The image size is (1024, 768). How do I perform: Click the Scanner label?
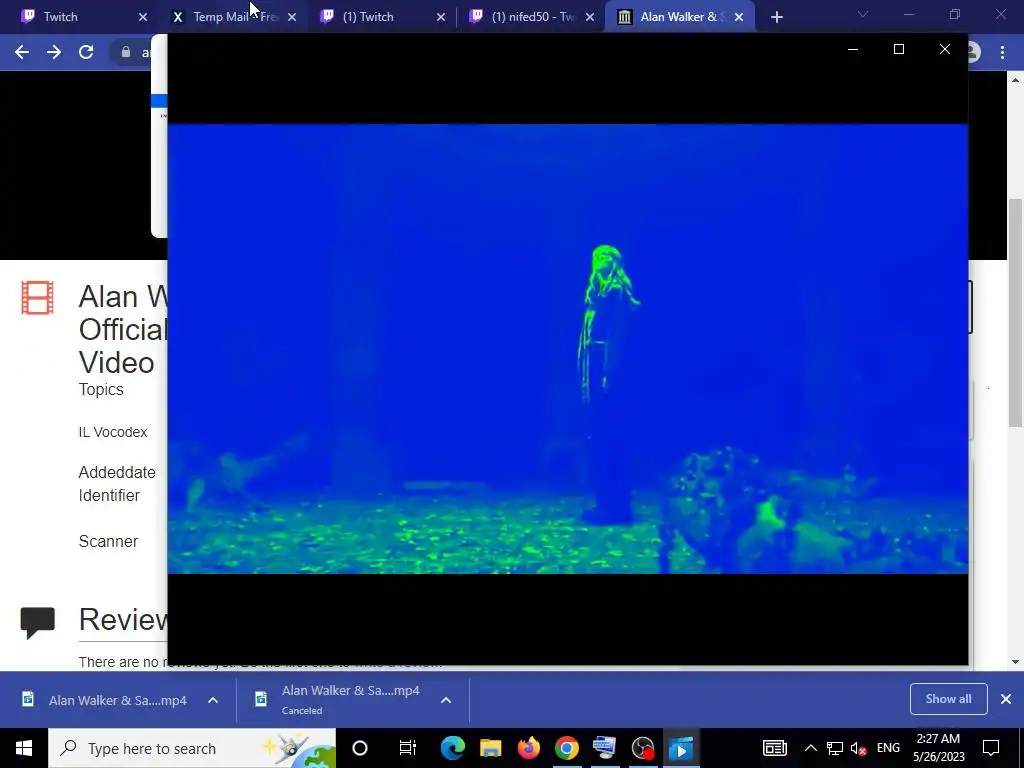108,541
